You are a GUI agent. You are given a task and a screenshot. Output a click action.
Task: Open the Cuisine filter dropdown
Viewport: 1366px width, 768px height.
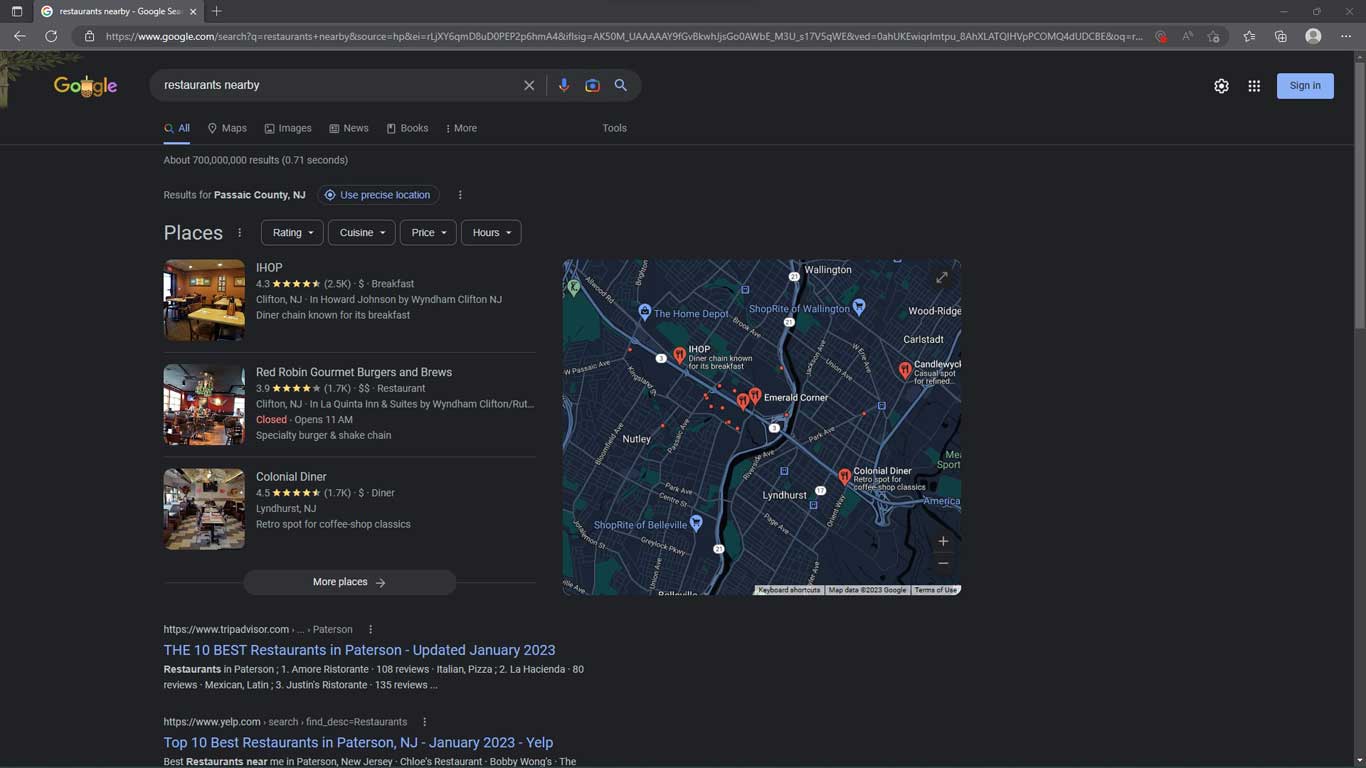pyautogui.click(x=361, y=233)
